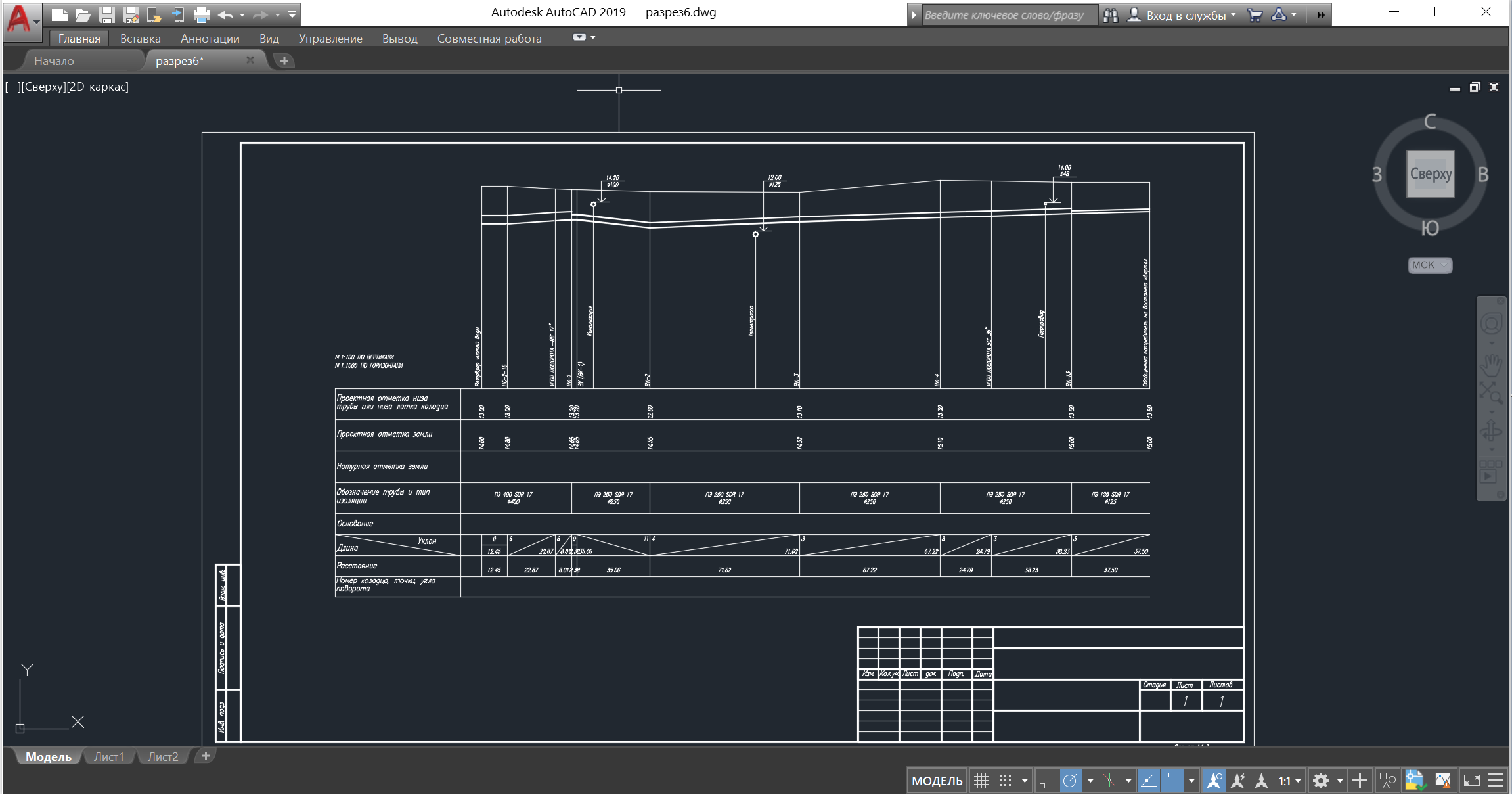Click the Clean Screen fullscreen icon
1512x799 pixels.
(1472, 781)
